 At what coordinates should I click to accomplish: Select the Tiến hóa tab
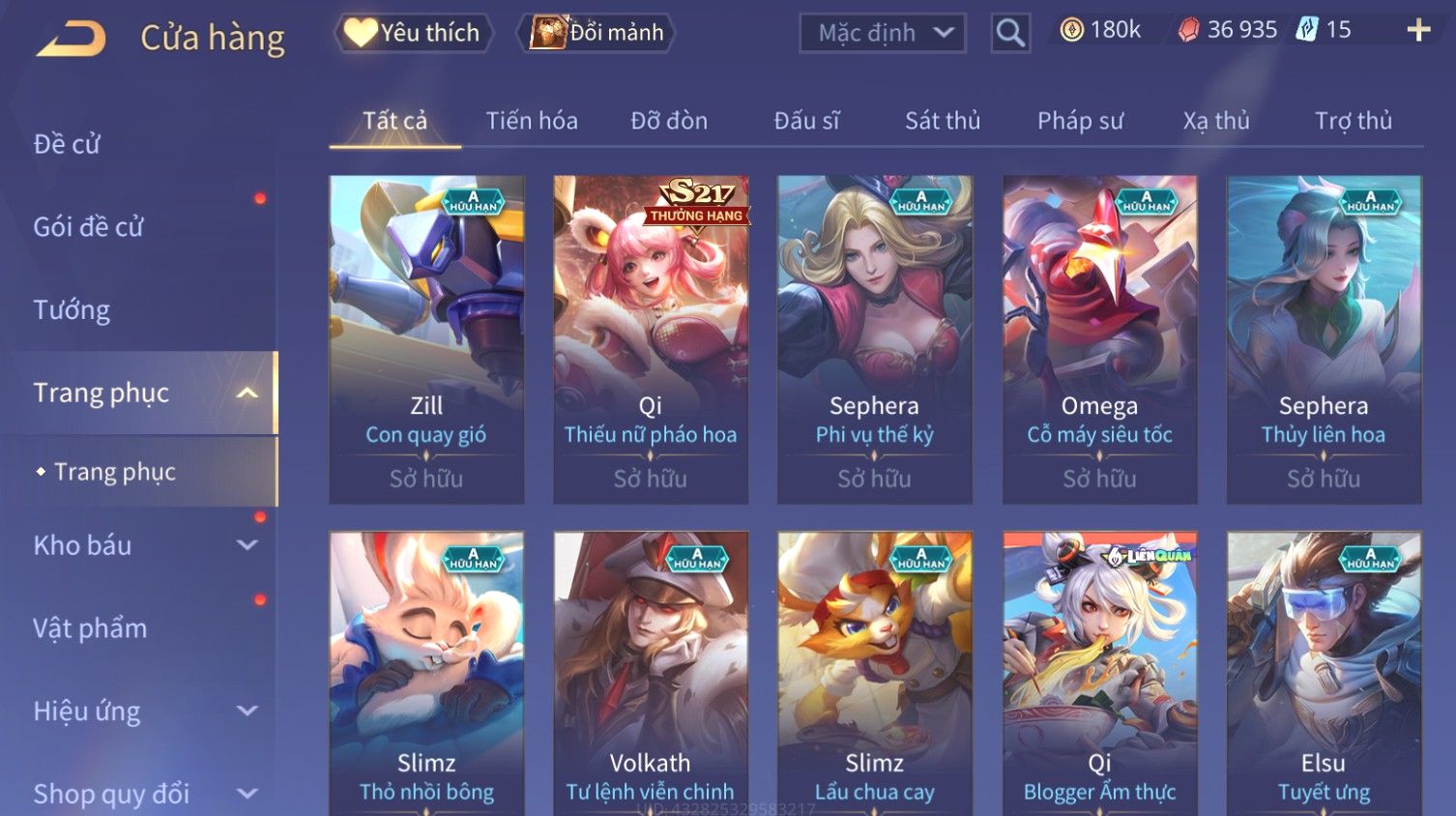[532, 121]
